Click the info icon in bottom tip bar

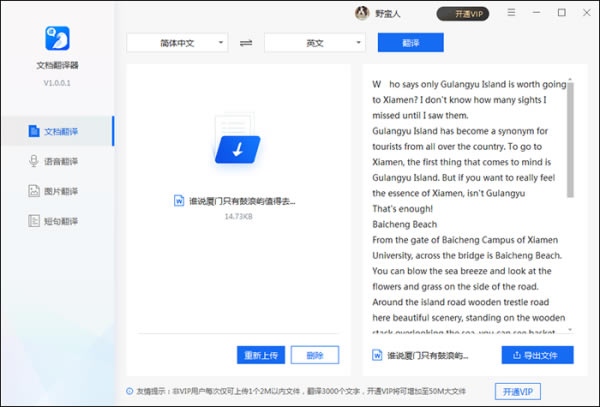click(129, 391)
